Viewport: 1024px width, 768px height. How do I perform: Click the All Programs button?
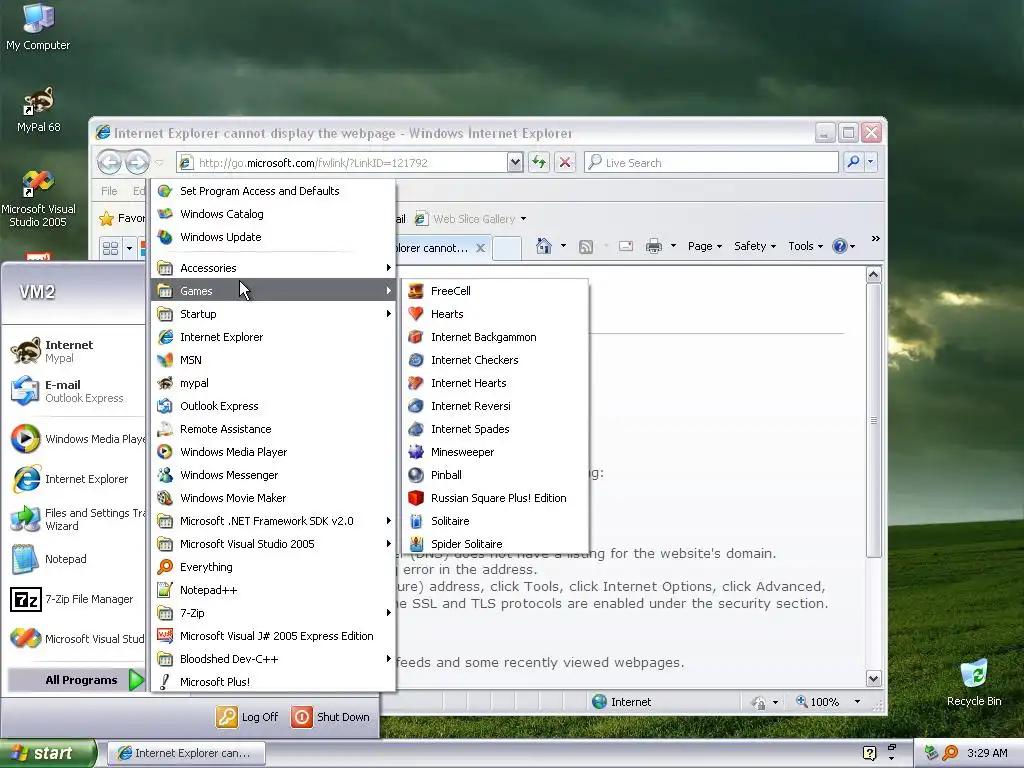[x=76, y=680]
